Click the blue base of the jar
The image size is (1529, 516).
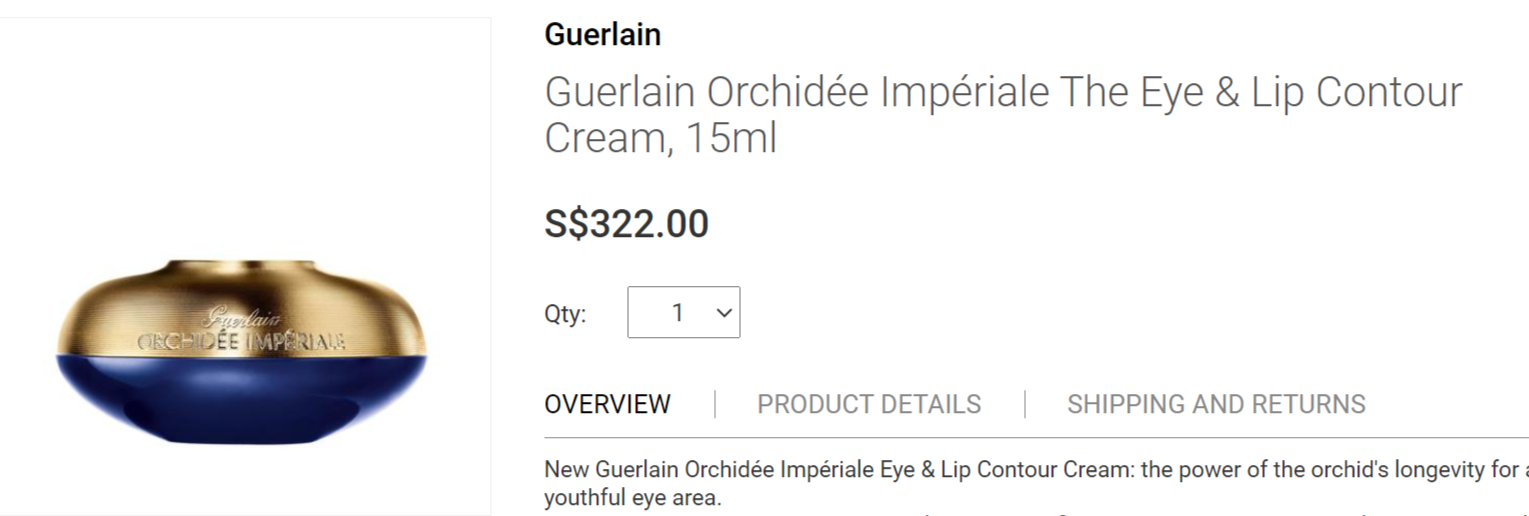point(241,400)
